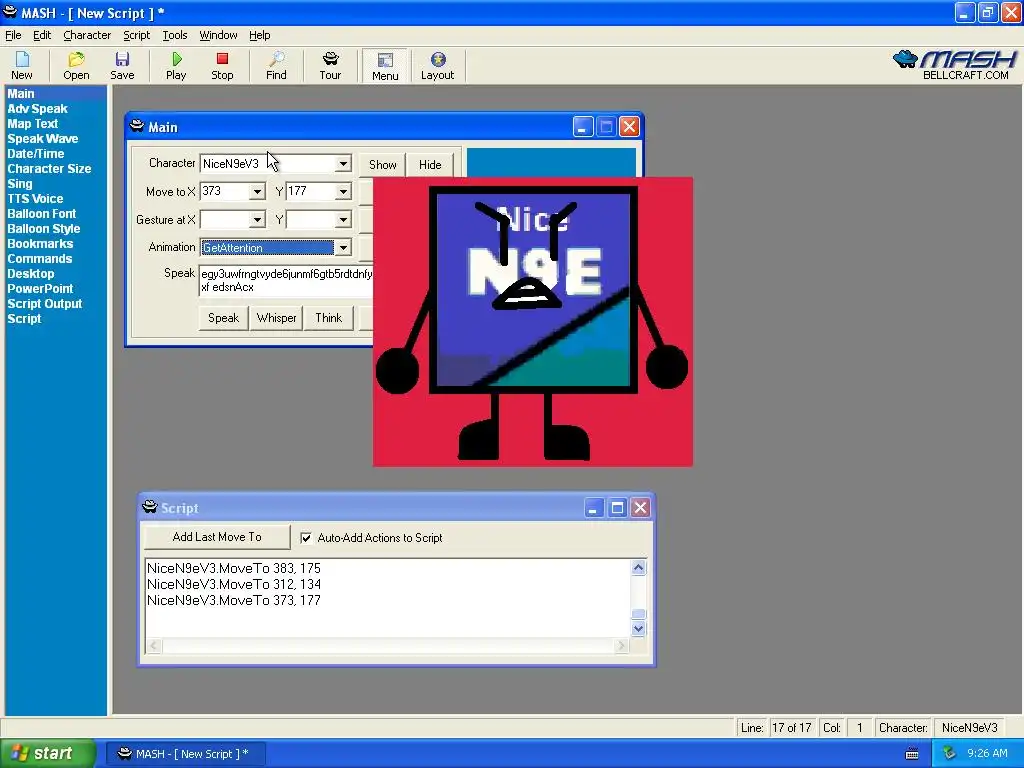Save the script using the Save icon
This screenshot has height=768, width=1024.
[x=122, y=66]
